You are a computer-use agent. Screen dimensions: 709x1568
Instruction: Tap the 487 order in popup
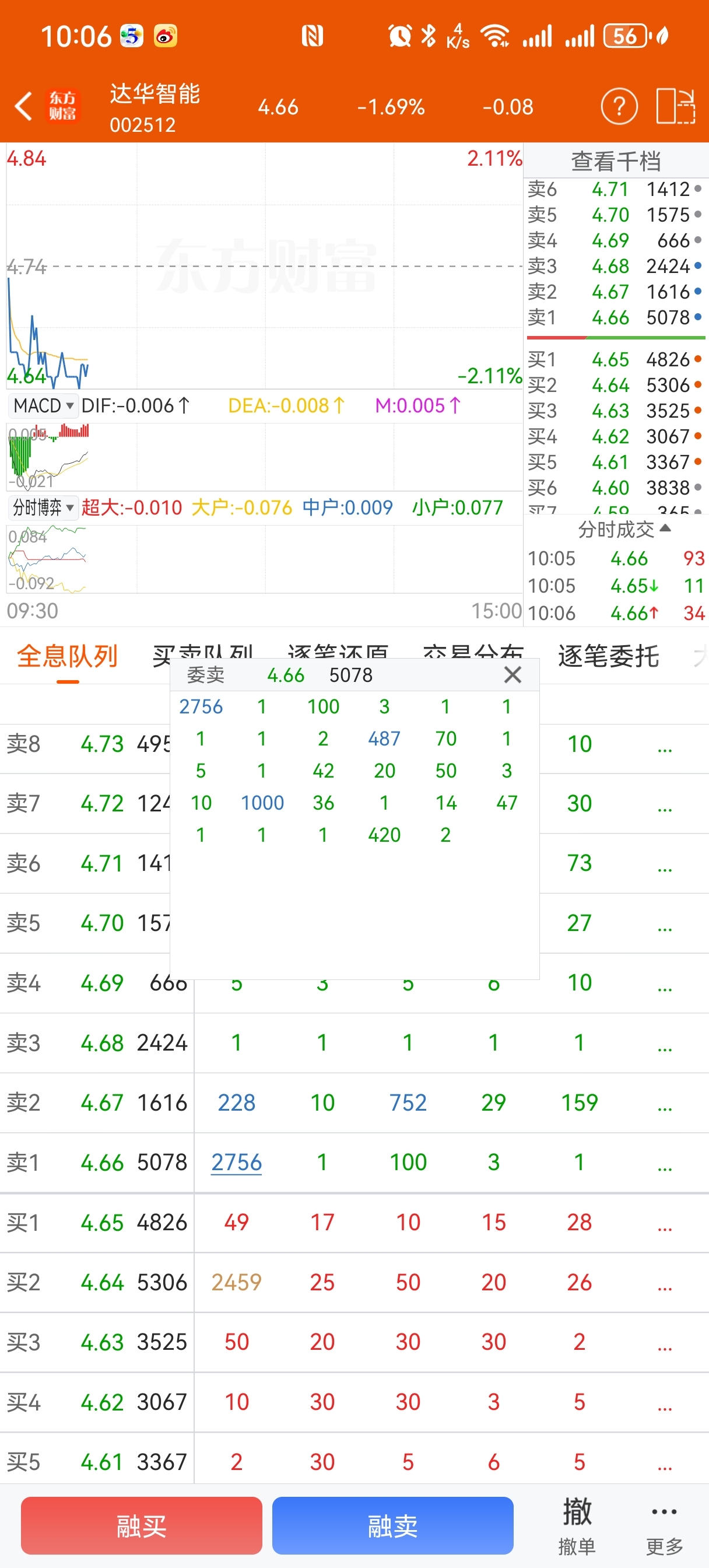pyautogui.click(x=384, y=738)
